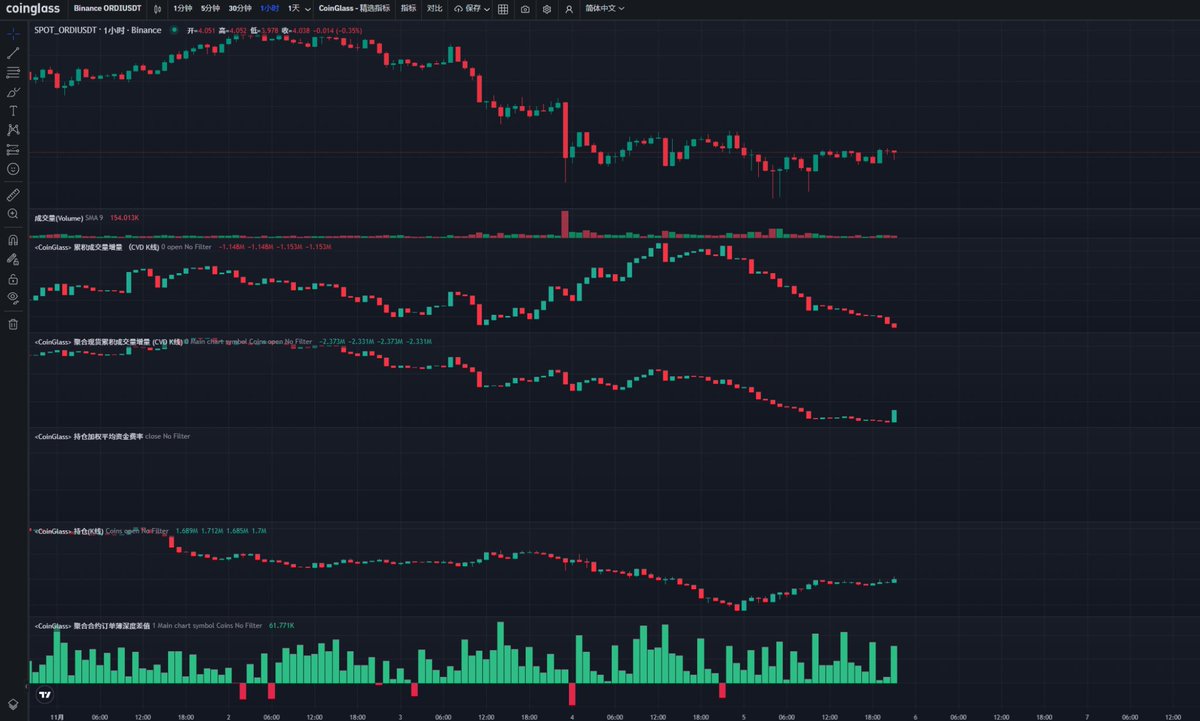The height and width of the screenshot is (721, 1200).
Task: Switch to the 30分钟 timeframe
Action: pyautogui.click(x=239, y=8)
